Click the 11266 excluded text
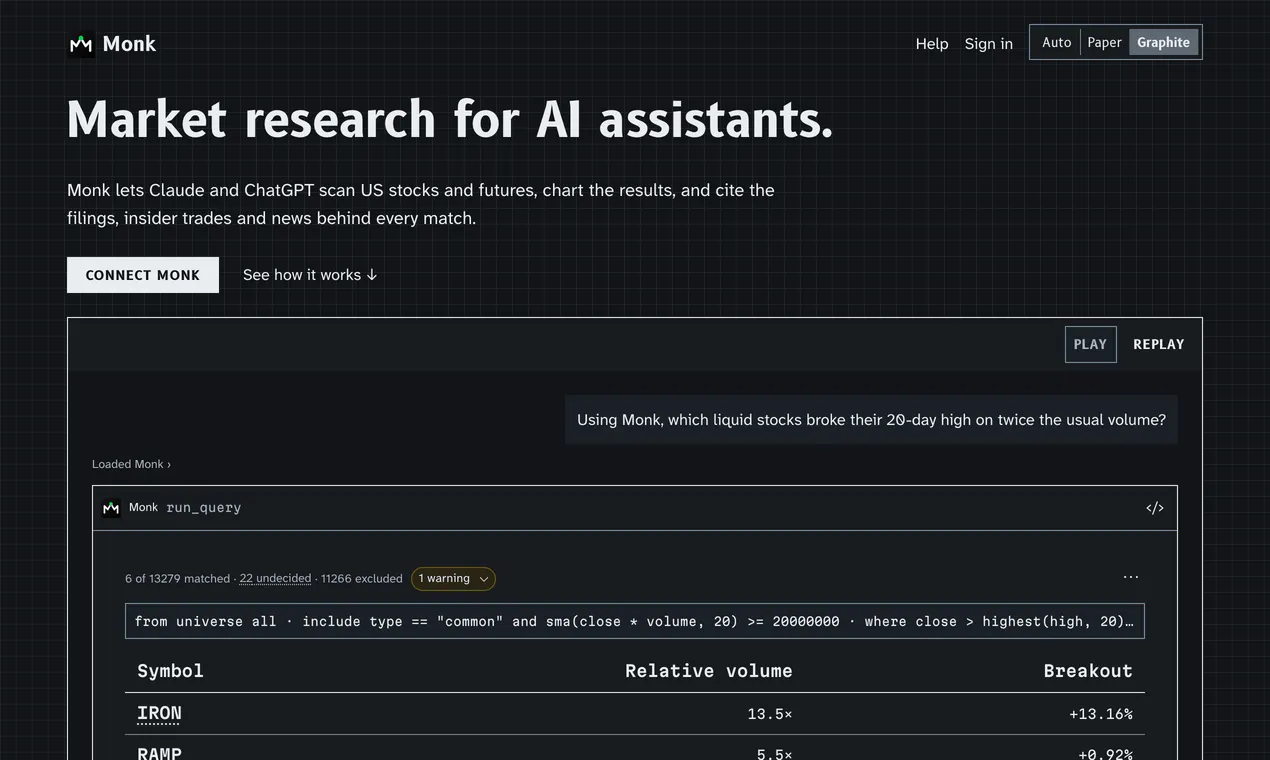 (x=362, y=579)
